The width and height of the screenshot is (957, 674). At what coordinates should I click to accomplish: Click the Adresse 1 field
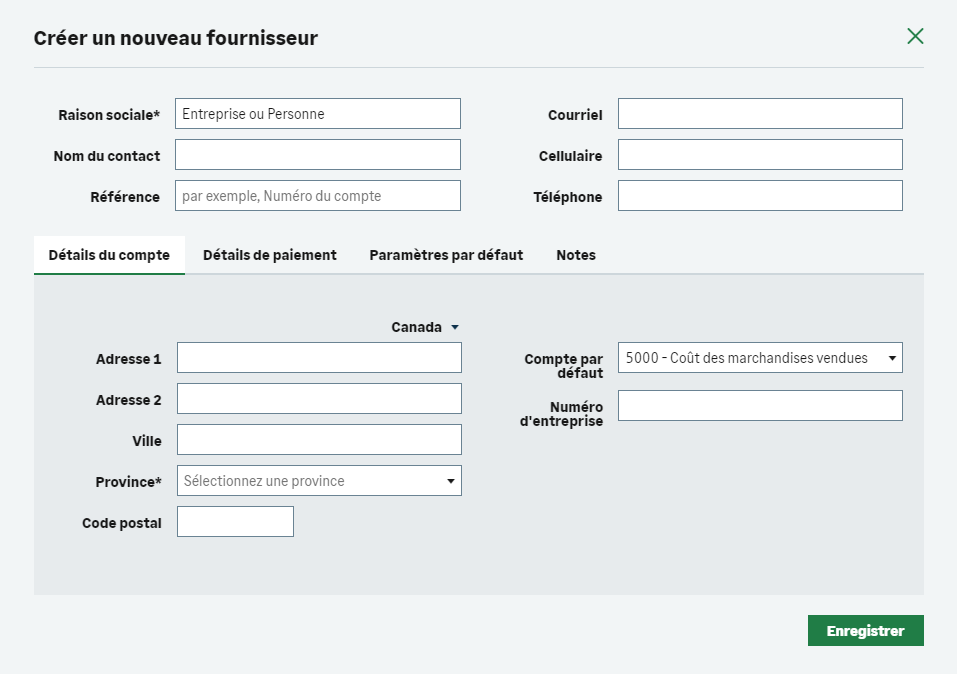pos(319,358)
